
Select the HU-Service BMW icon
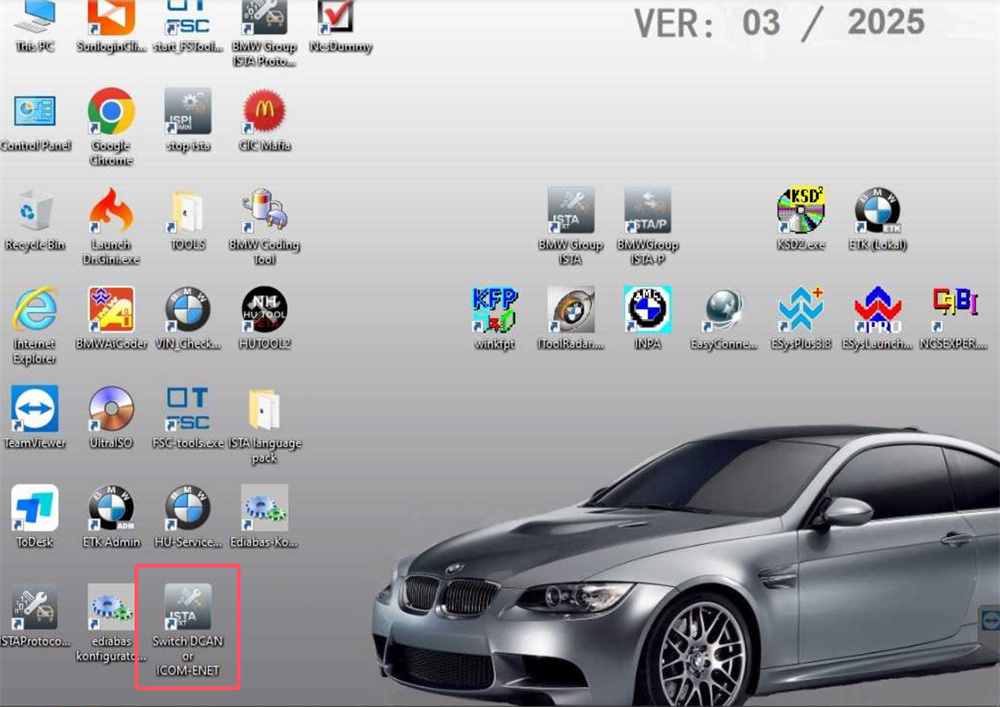188,507
